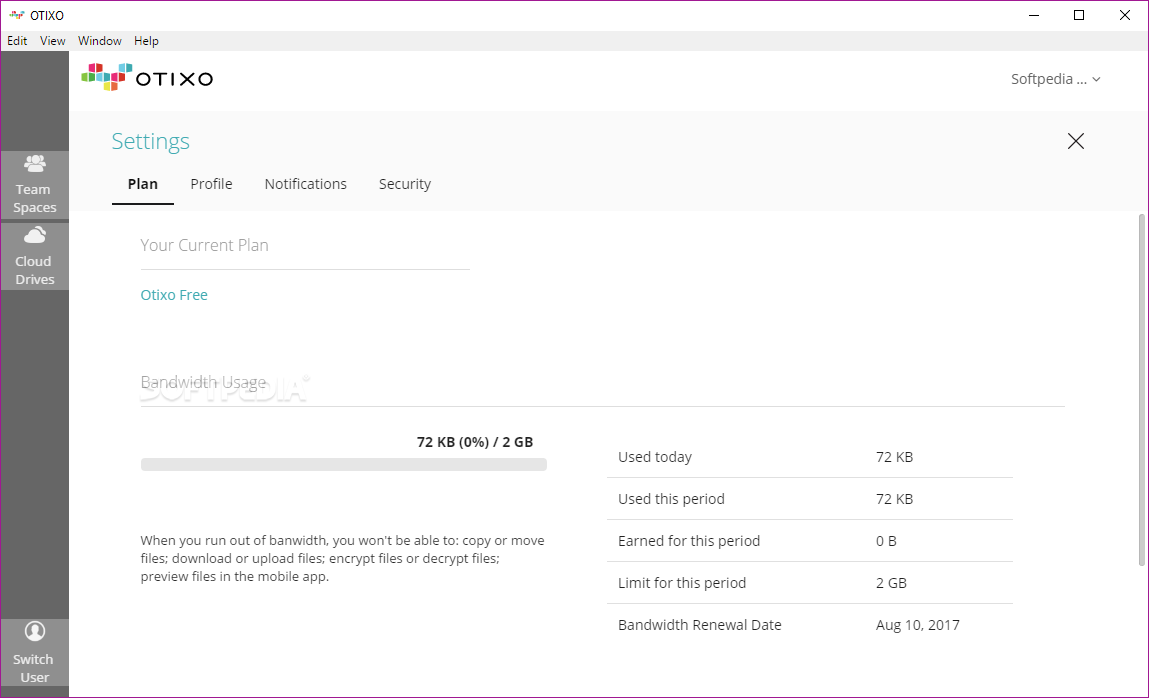Click the 'Used this period' label
1149x698 pixels.
(671, 499)
